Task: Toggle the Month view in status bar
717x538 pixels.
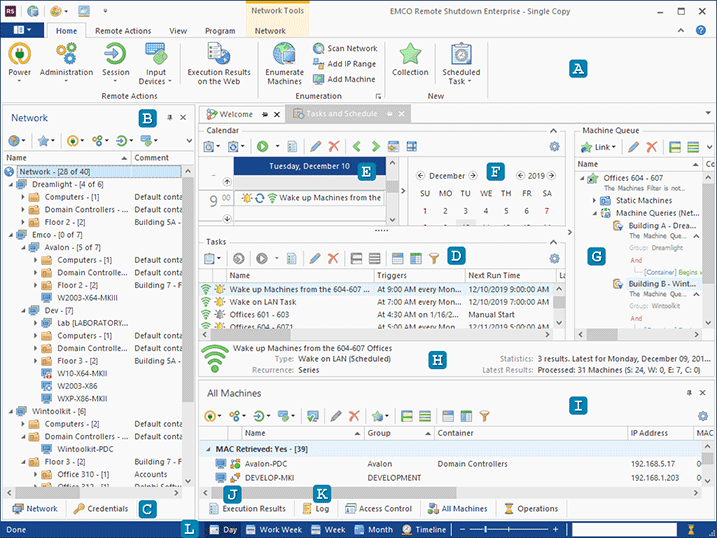Action: pos(372,529)
